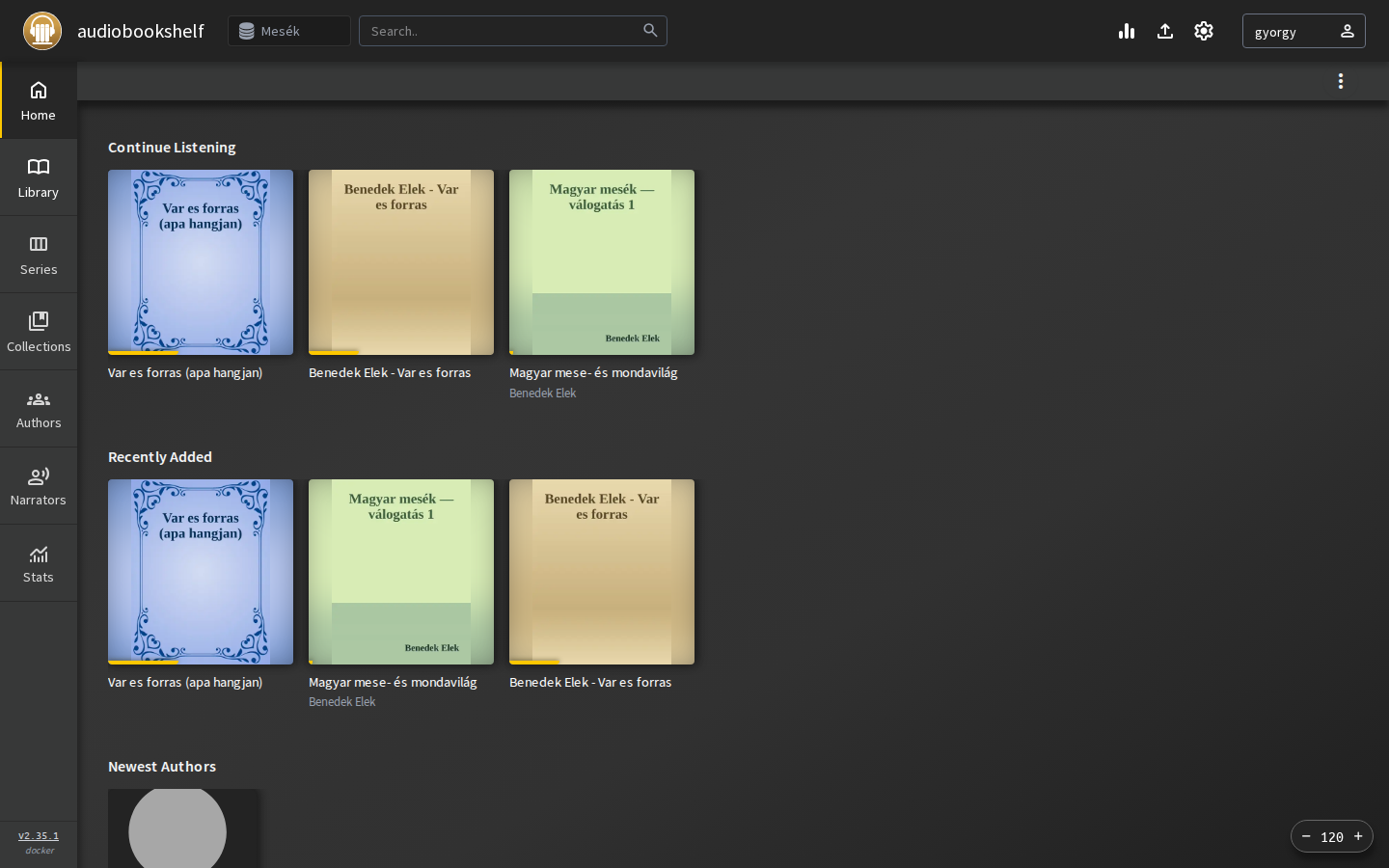Open Magyar mesék válogatás 1 cover in Recently Added
The width and height of the screenshot is (1389, 868).
(x=401, y=572)
